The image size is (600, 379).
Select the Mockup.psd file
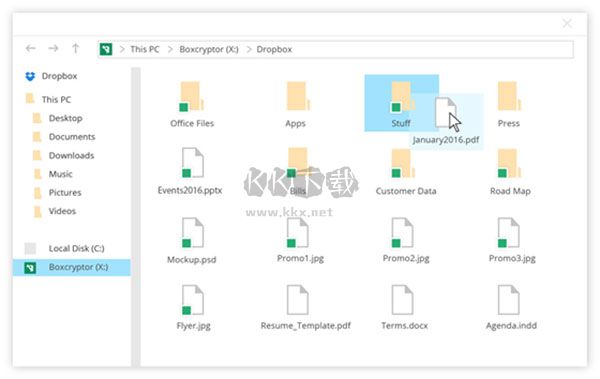(192, 240)
